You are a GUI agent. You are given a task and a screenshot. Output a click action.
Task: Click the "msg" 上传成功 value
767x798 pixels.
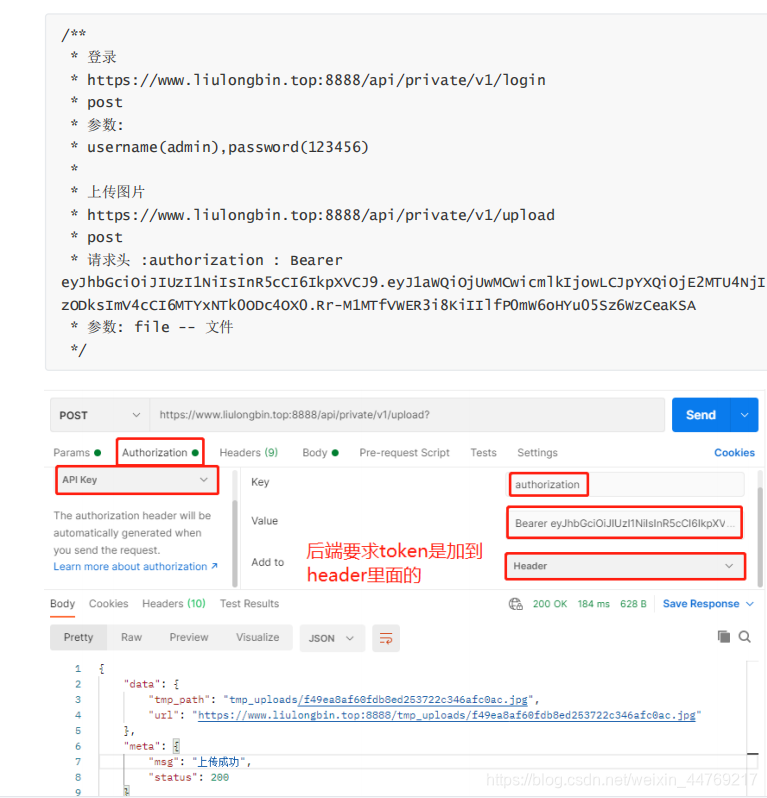(x=220, y=762)
